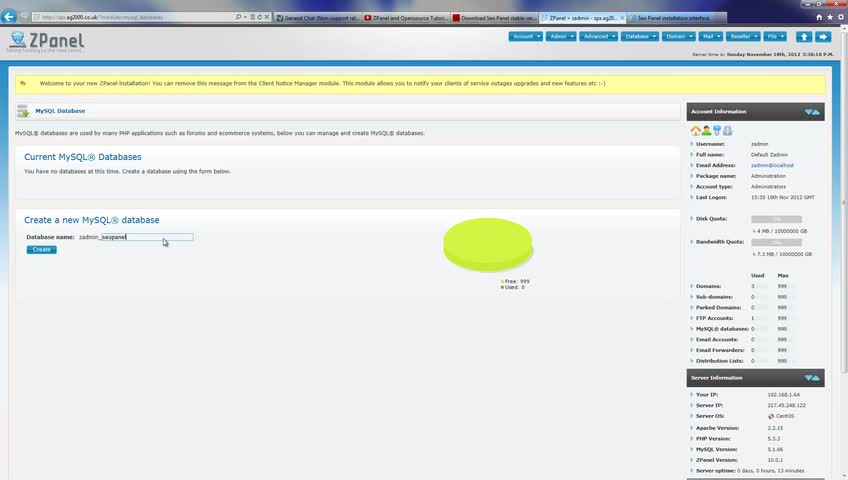Click the ZPanel right-arrow logout button

(x=823, y=37)
